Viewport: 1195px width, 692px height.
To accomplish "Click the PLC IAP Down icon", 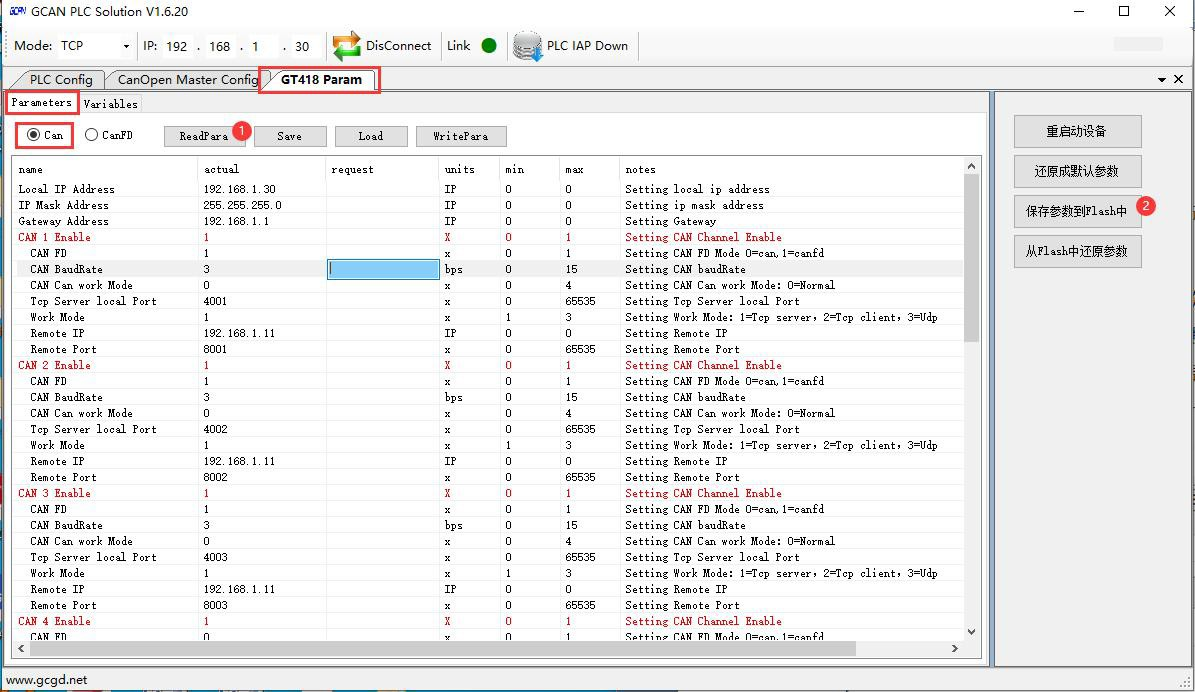I will click(x=527, y=46).
